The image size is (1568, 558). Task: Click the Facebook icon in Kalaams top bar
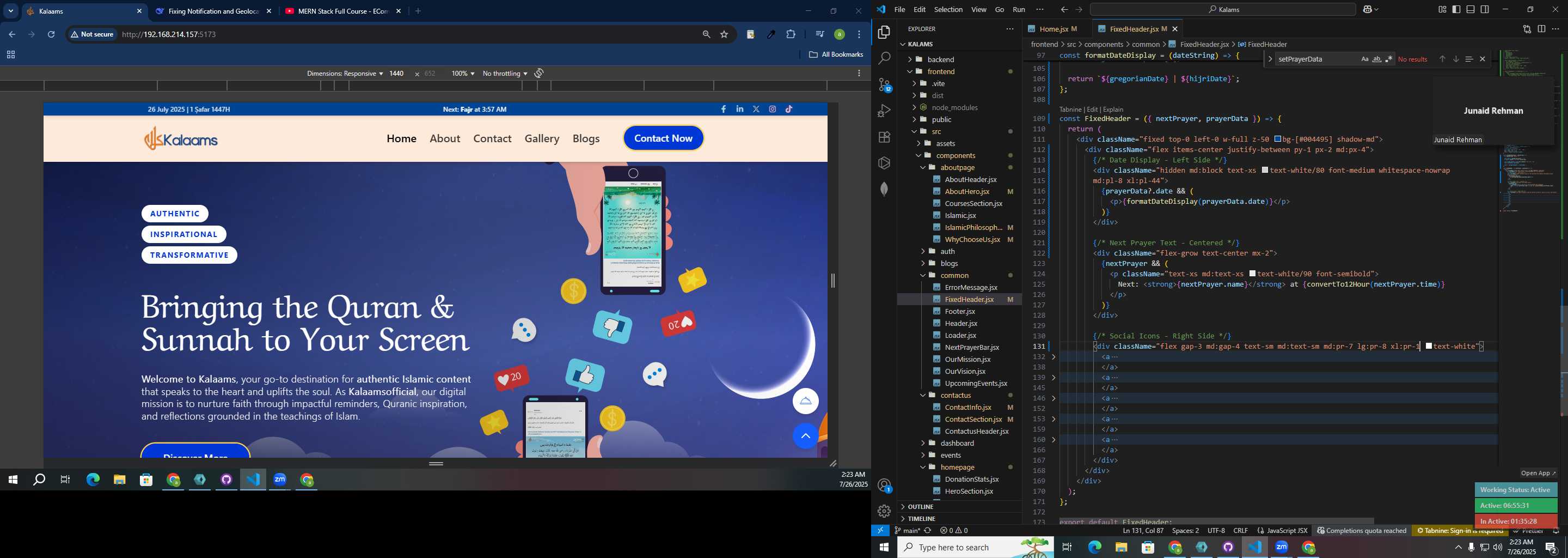click(x=723, y=109)
